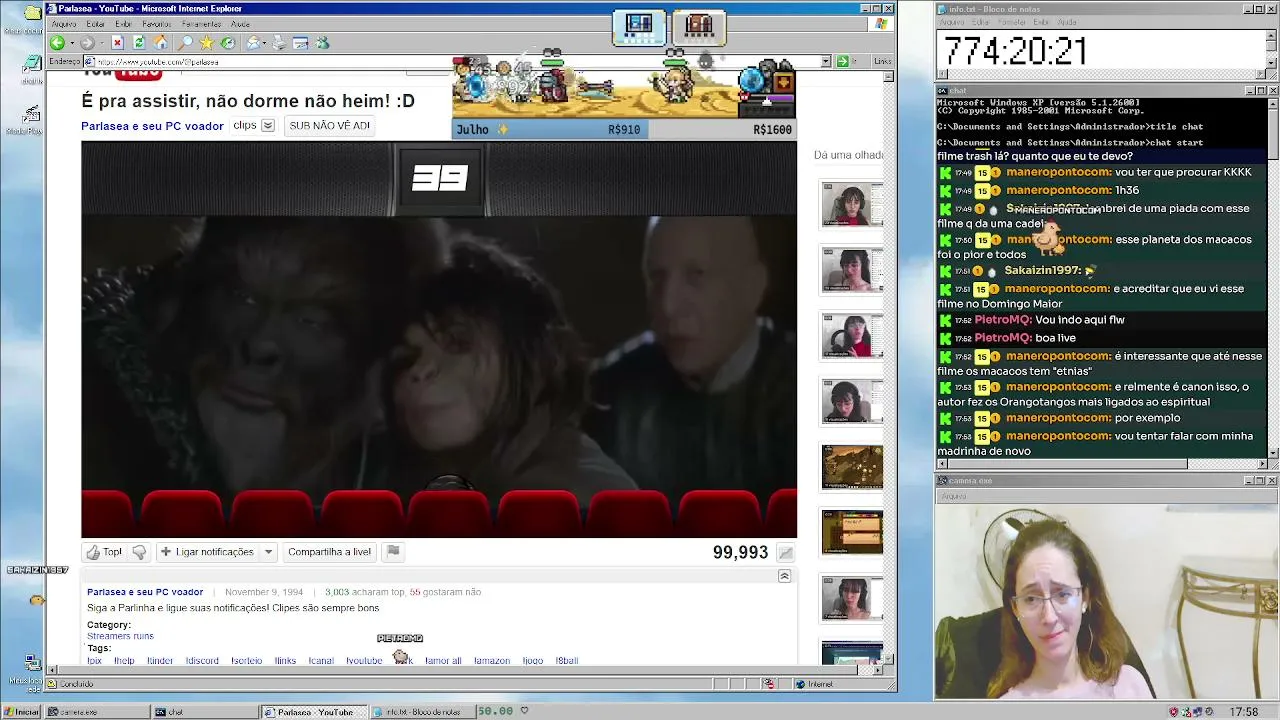1280x720 pixels.
Task: Collapse the video description panel
Action: click(784, 576)
